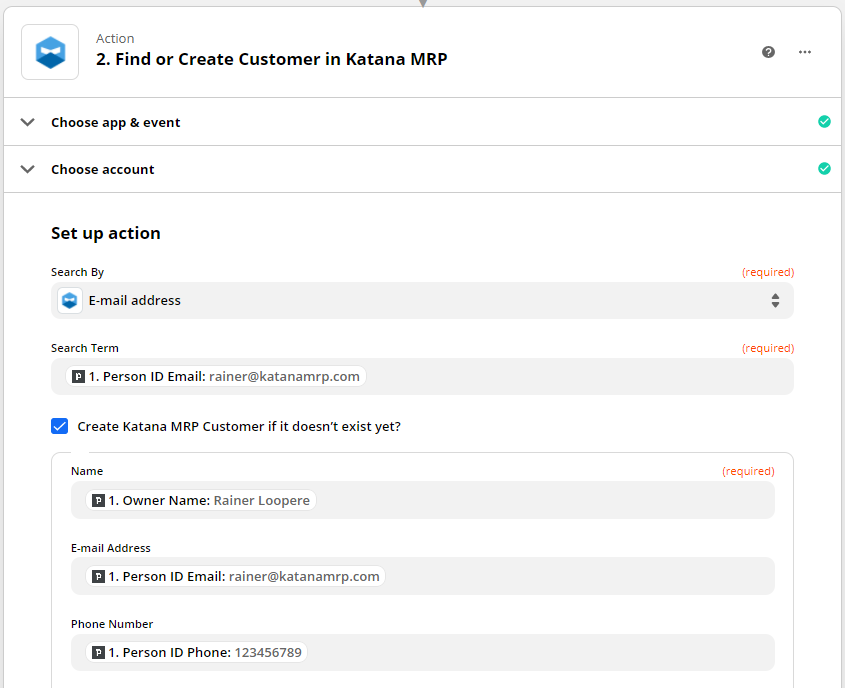Screen dimensions: 845x688
Task: Open the Search By dropdown arrows
Action: point(775,301)
